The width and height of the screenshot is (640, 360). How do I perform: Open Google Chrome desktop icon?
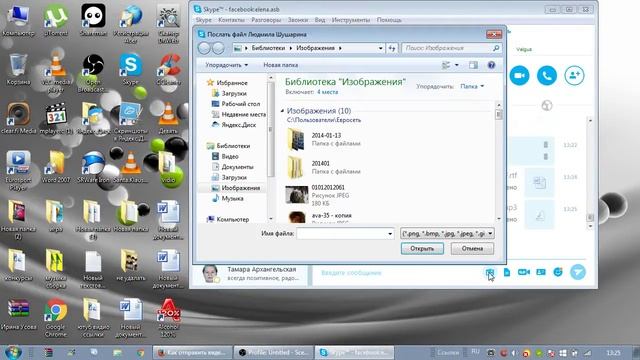(56, 318)
